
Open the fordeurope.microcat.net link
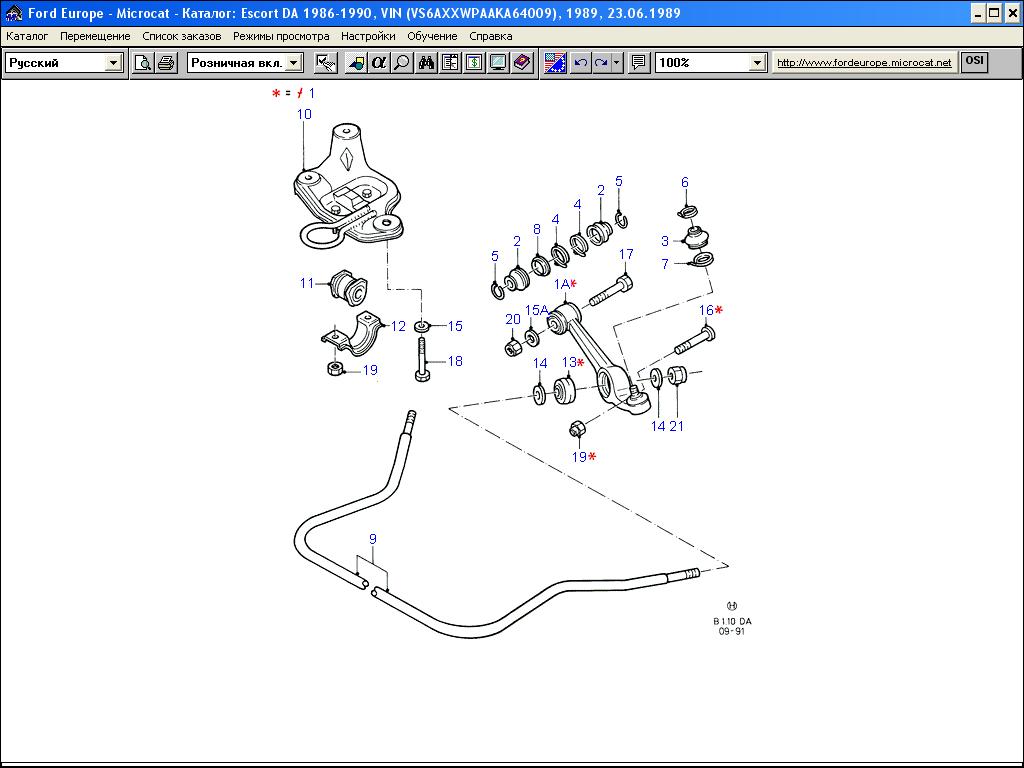tap(864, 63)
